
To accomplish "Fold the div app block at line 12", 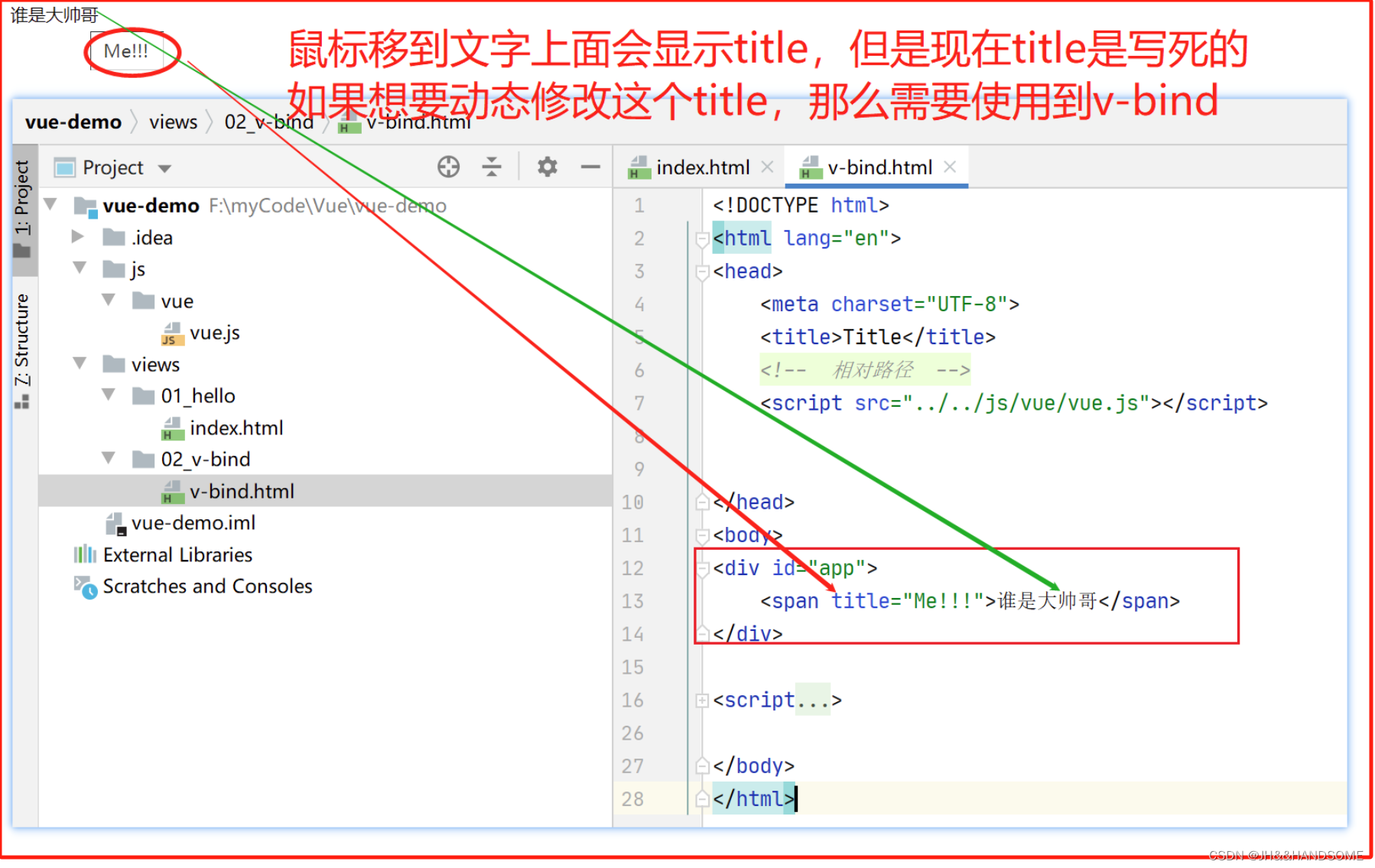I will coord(702,569).
